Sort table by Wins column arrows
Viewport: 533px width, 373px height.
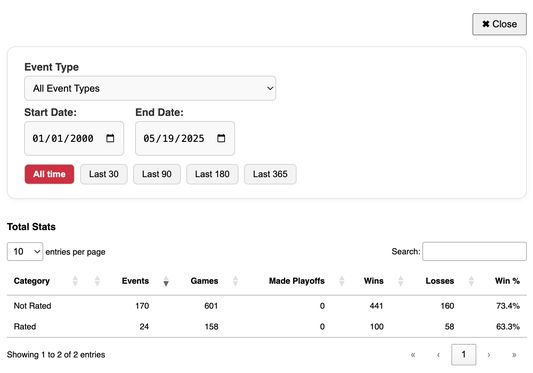[401, 281]
